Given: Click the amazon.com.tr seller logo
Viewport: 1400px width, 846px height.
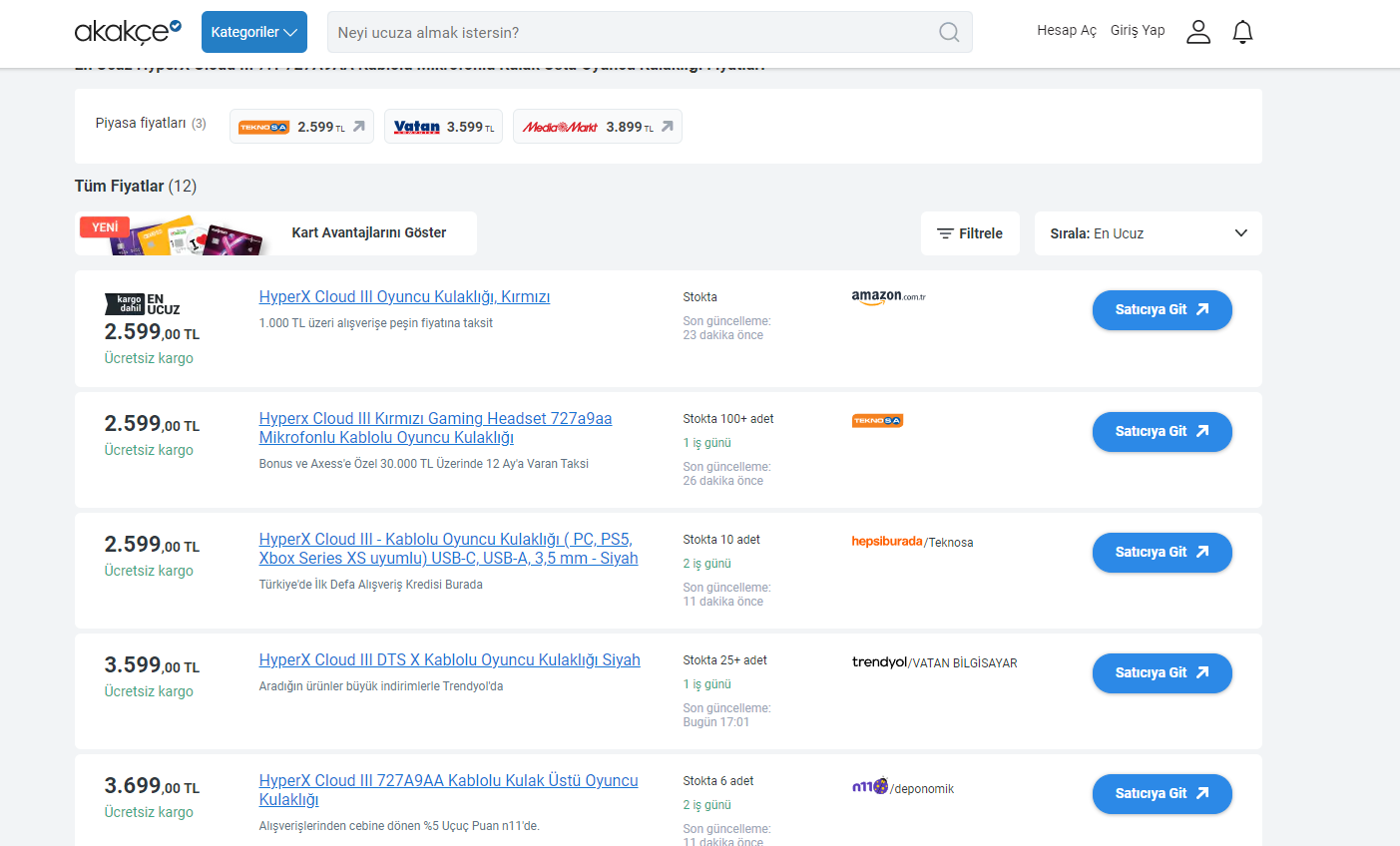Looking at the screenshot, I should click(x=888, y=296).
